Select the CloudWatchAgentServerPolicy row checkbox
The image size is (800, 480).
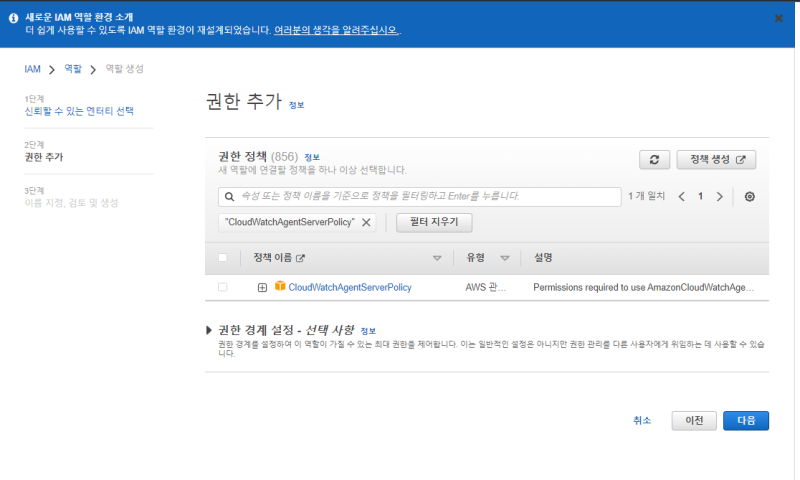point(222,288)
